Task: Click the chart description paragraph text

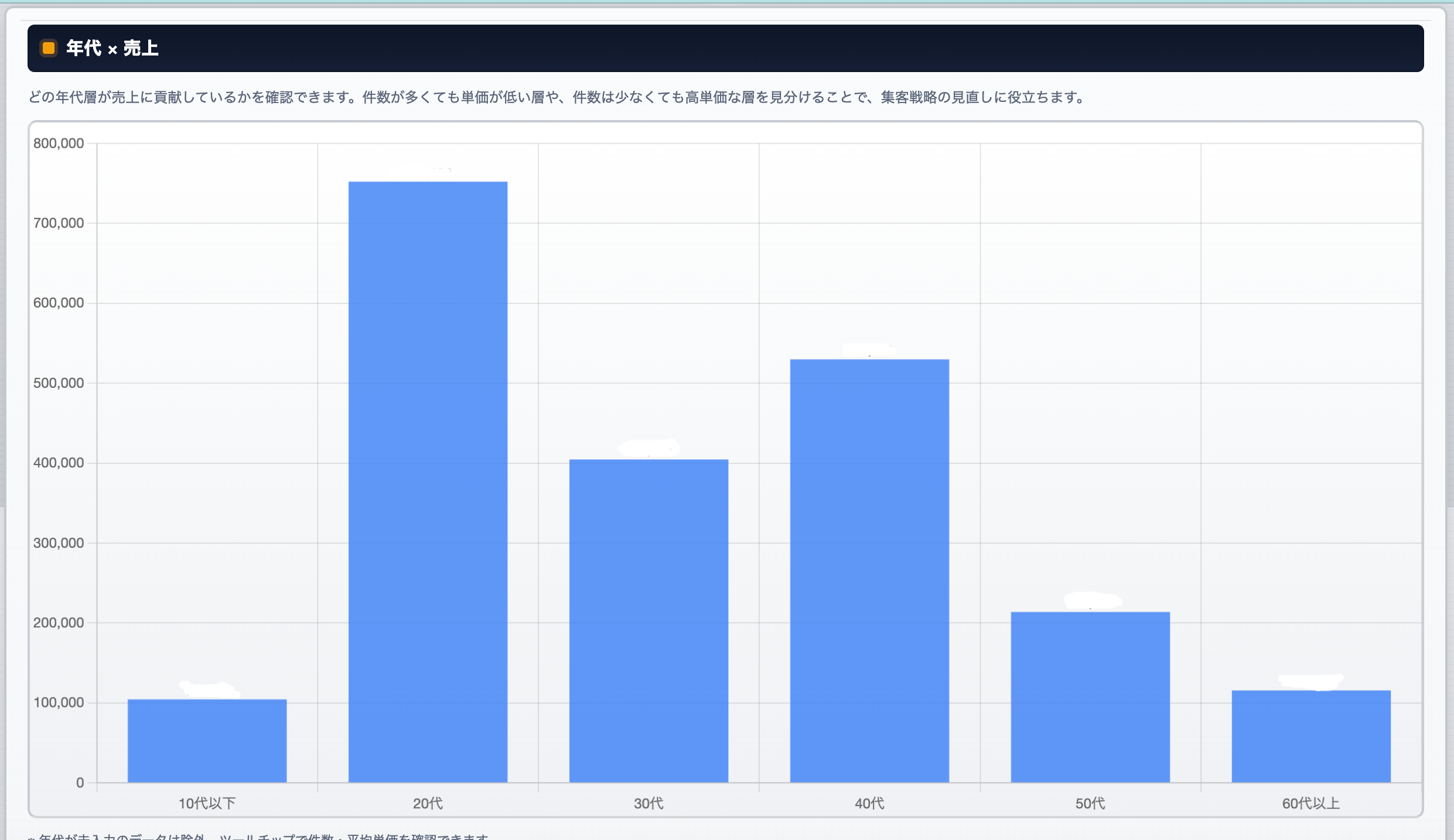Action: (557, 98)
